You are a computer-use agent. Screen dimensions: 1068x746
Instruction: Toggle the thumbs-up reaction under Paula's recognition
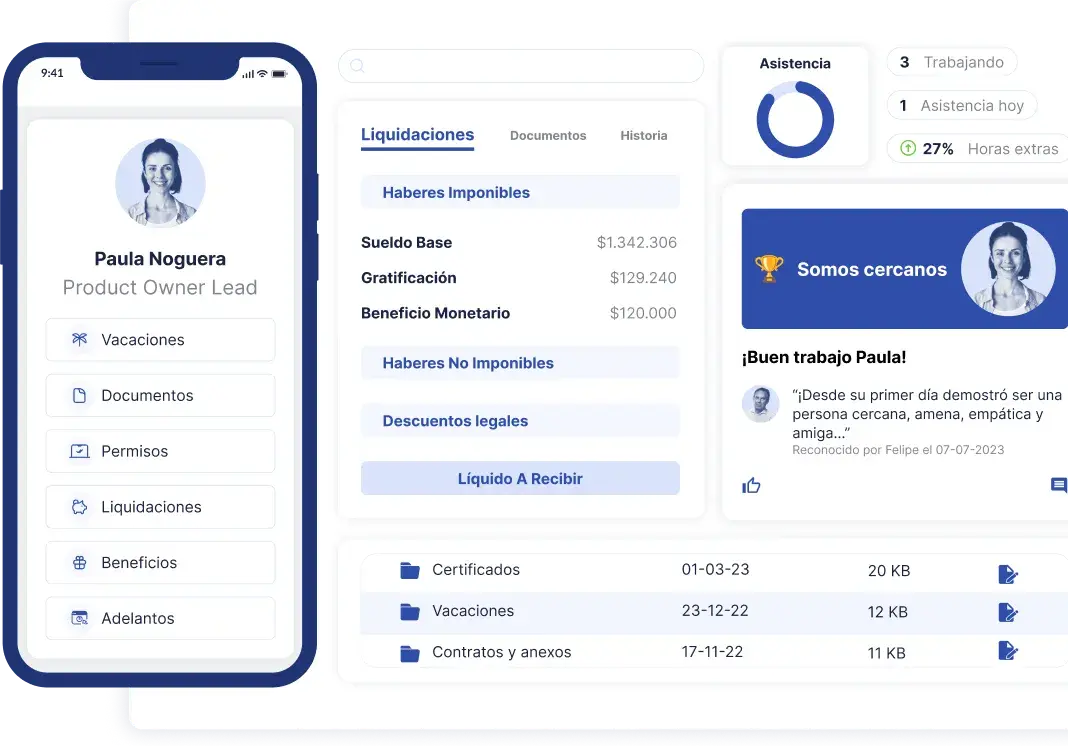point(753,485)
